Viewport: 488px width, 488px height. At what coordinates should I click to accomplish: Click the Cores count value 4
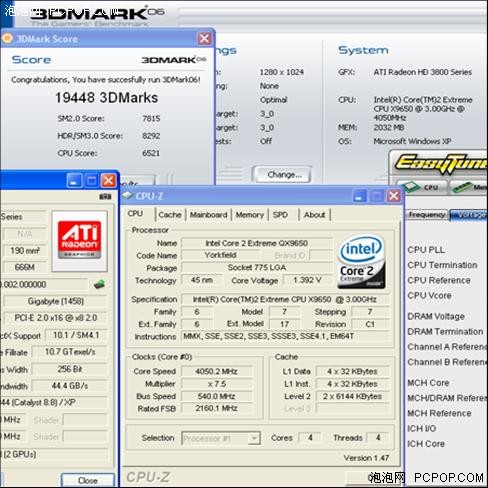pyautogui.click(x=310, y=437)
